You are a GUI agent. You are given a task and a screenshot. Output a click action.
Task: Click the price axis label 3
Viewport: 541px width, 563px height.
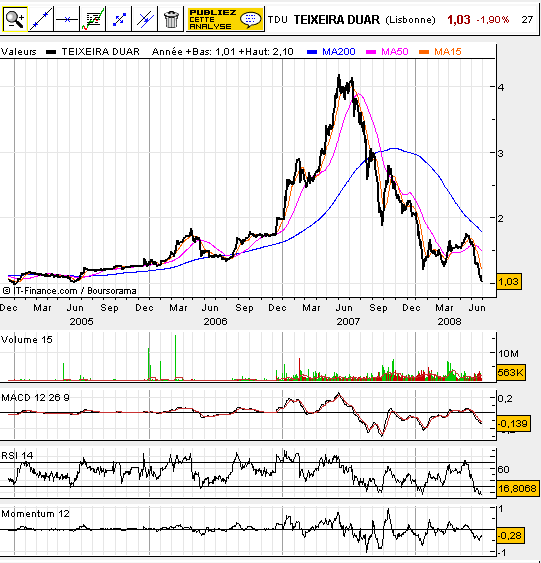pyautogui.click(x=501, y=153)
